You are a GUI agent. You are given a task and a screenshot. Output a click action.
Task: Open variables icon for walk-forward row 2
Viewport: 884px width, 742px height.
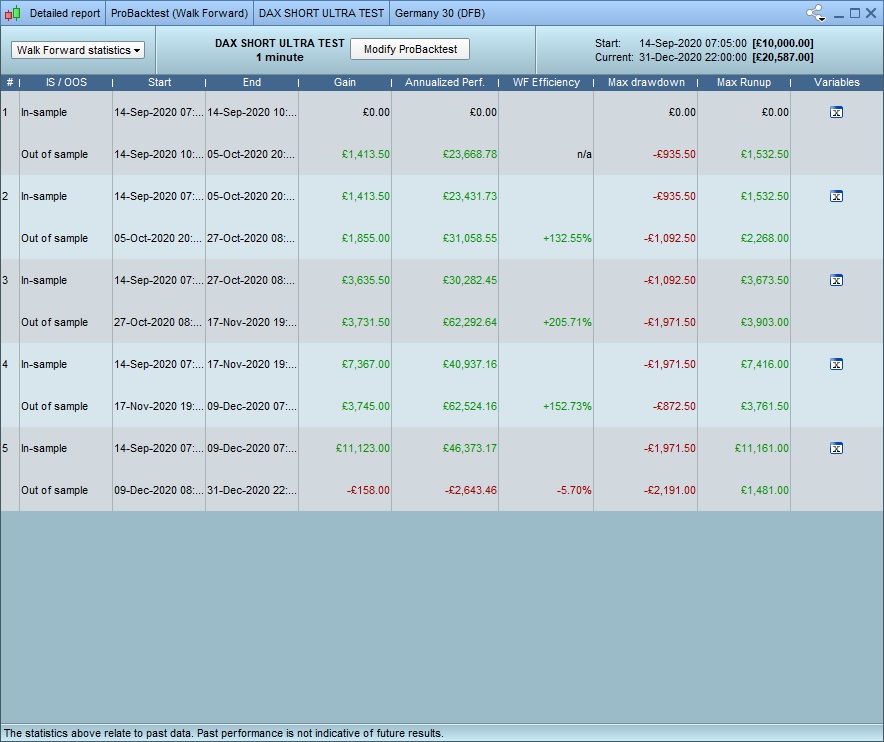click(x=836, y=196)
